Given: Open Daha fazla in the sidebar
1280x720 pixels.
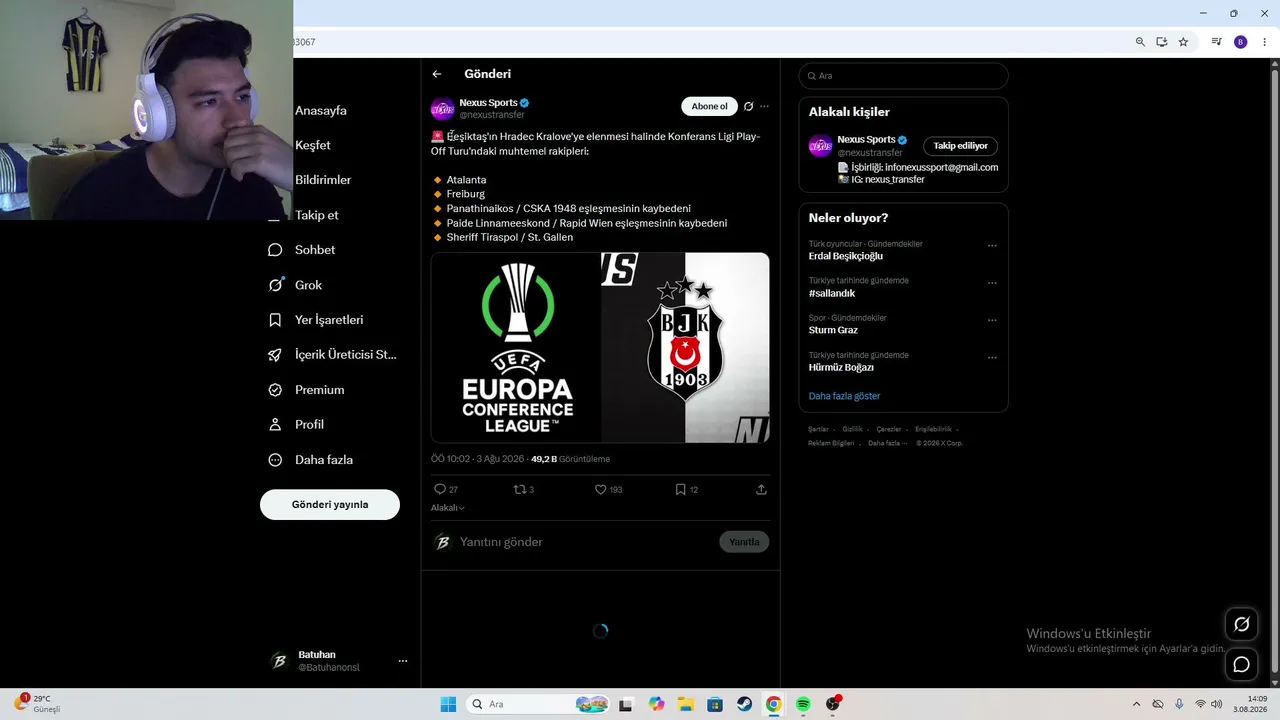Looking at the screenshot, I should tap(310, 460).
